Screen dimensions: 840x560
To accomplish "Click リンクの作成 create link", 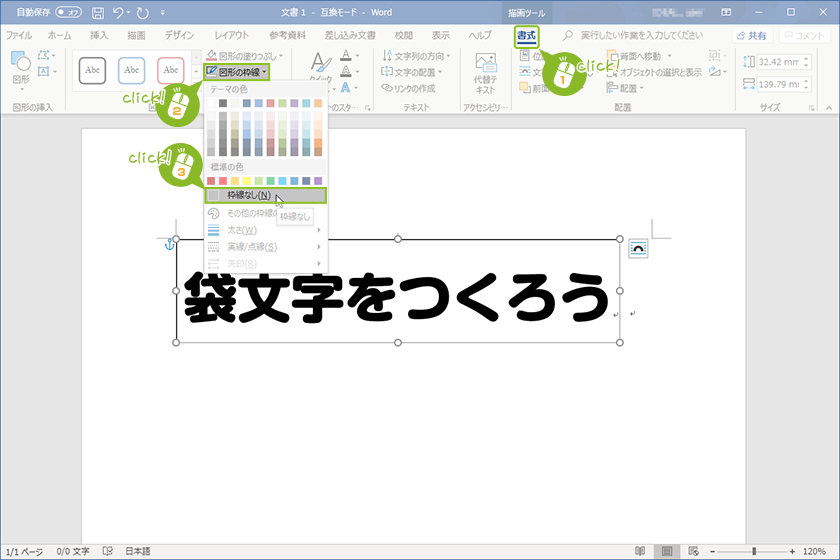I will (409, 88).
